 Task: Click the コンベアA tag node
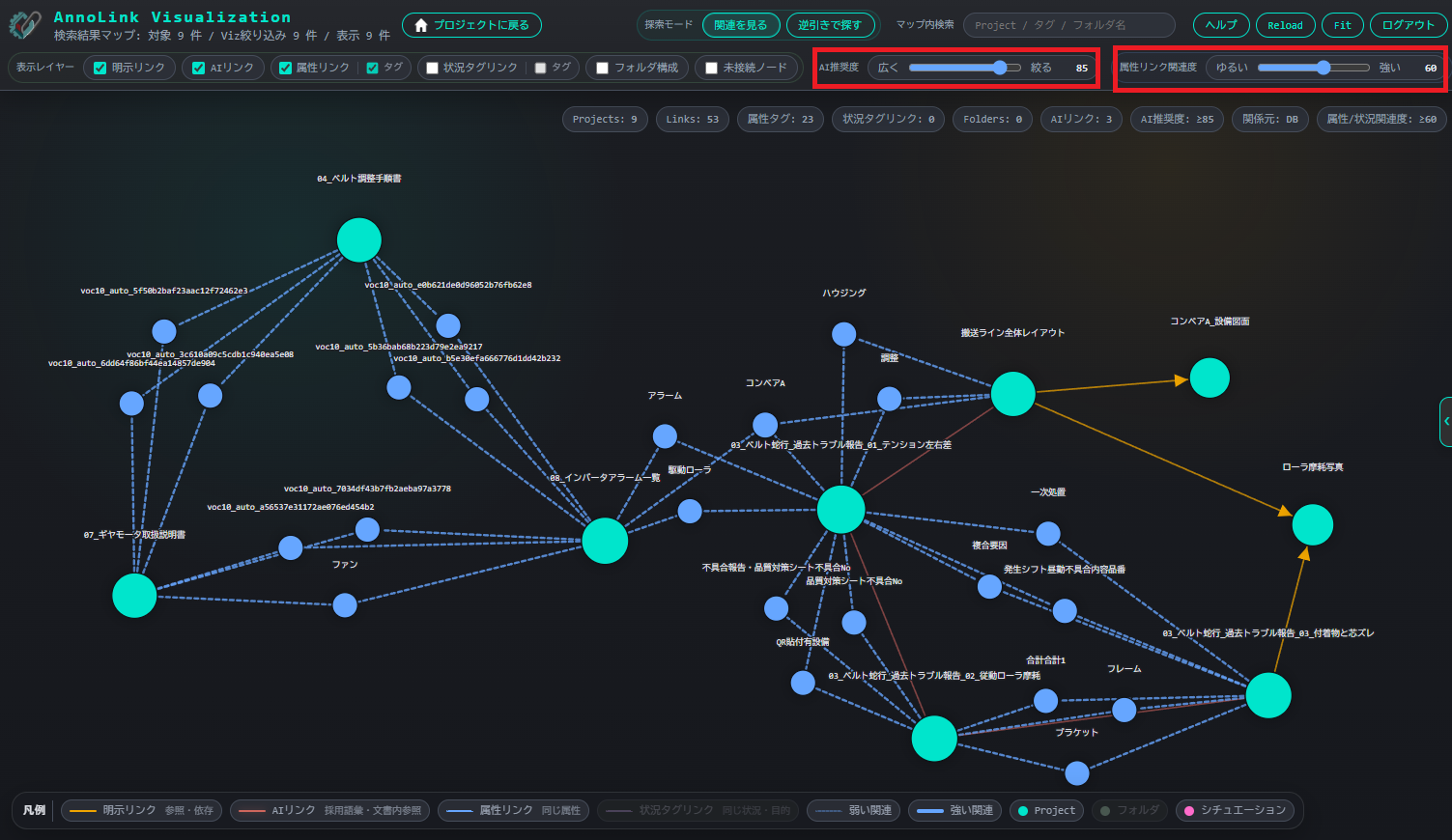[765, 425]
